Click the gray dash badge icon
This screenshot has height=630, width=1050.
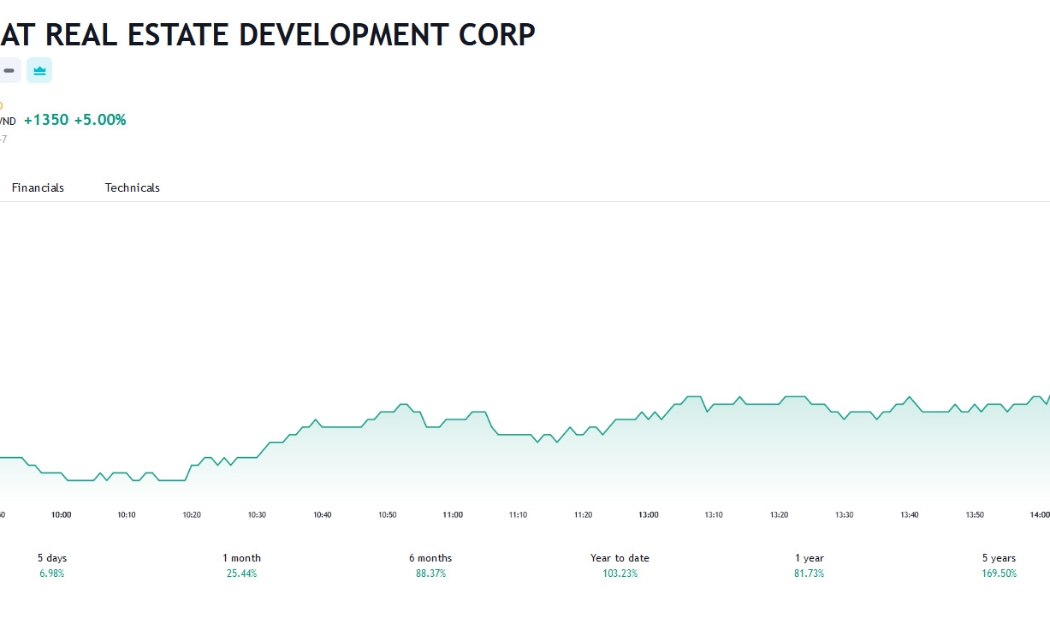[x=9, y=70]
